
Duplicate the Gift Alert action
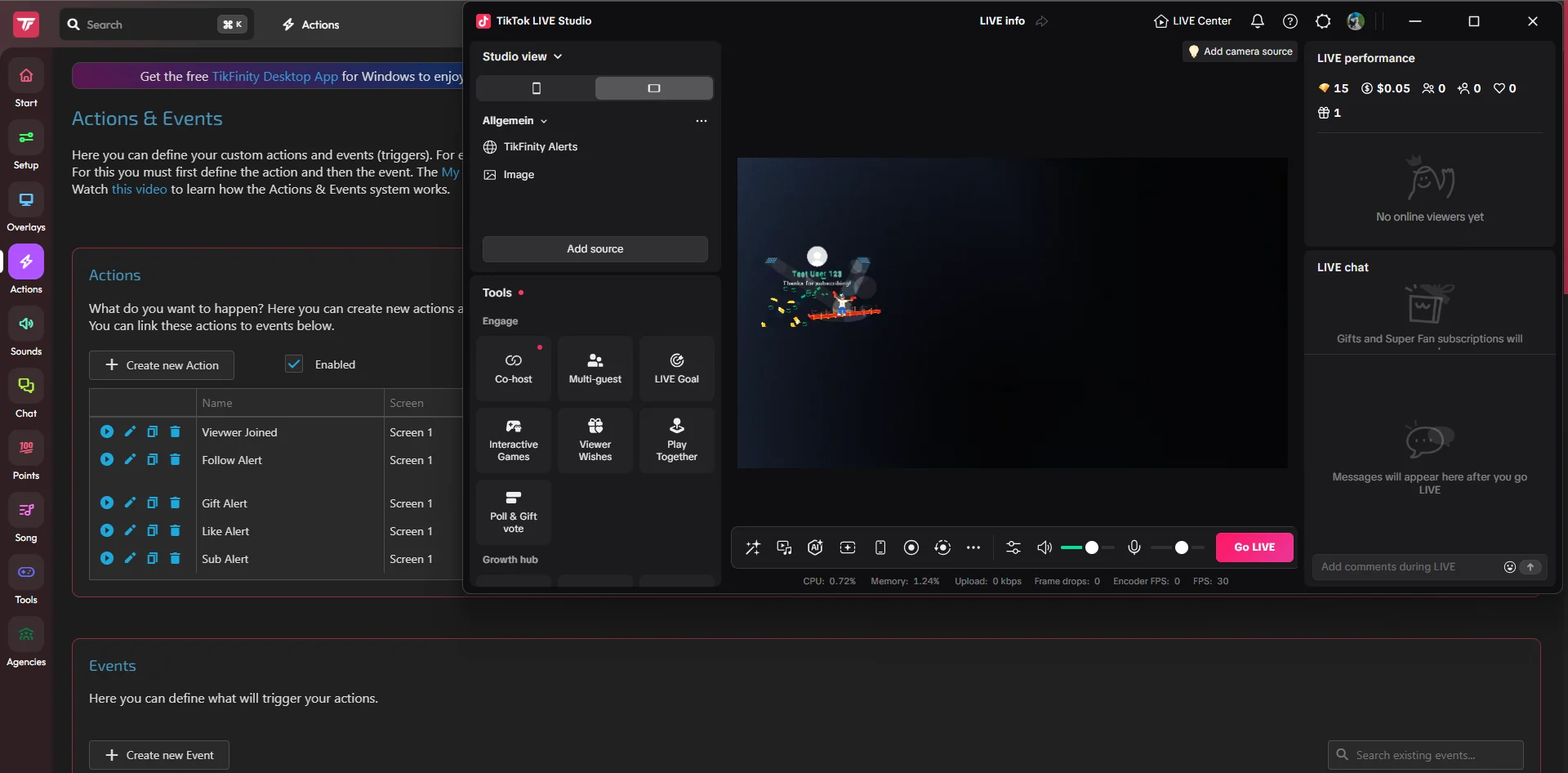[x=152, y=503]
